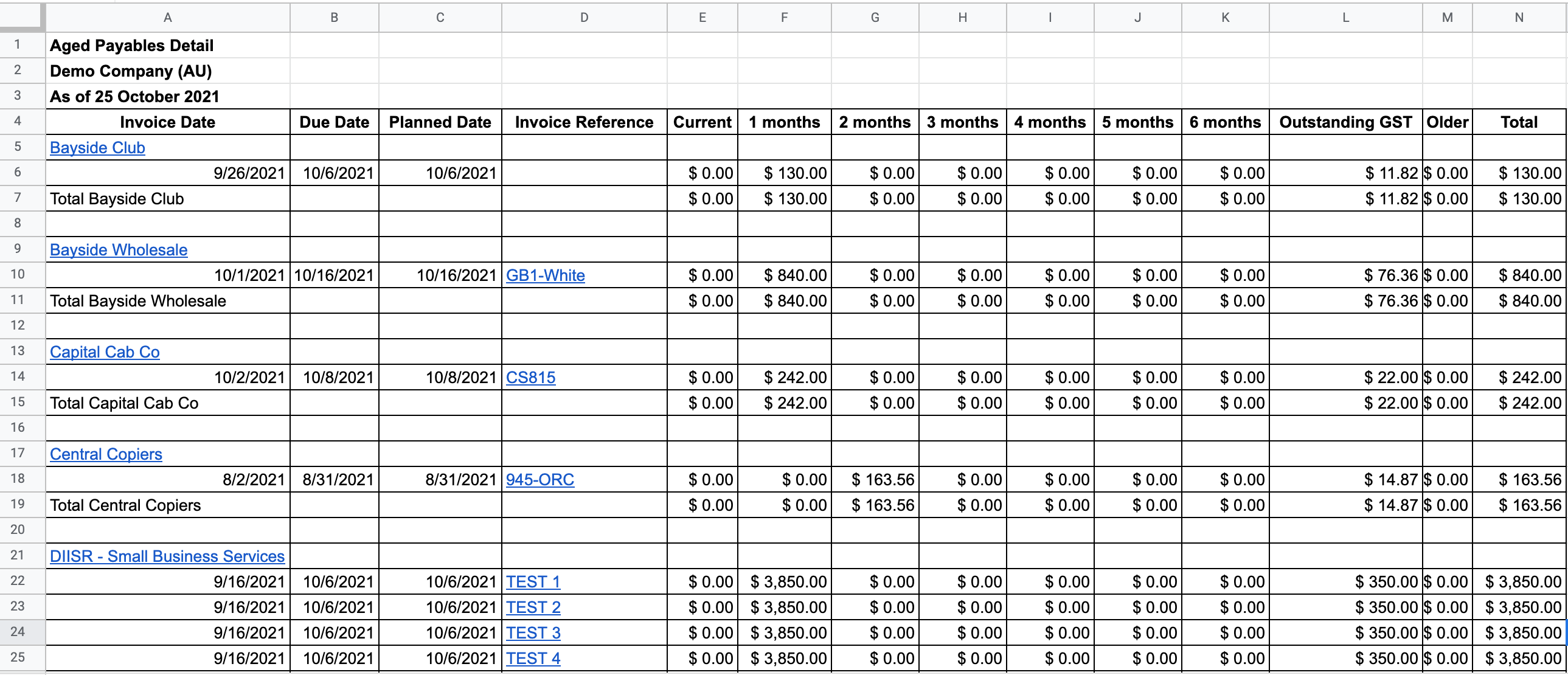Open the Bayside Club supplier link
The image size is (1568, 675).
point(97,148)
